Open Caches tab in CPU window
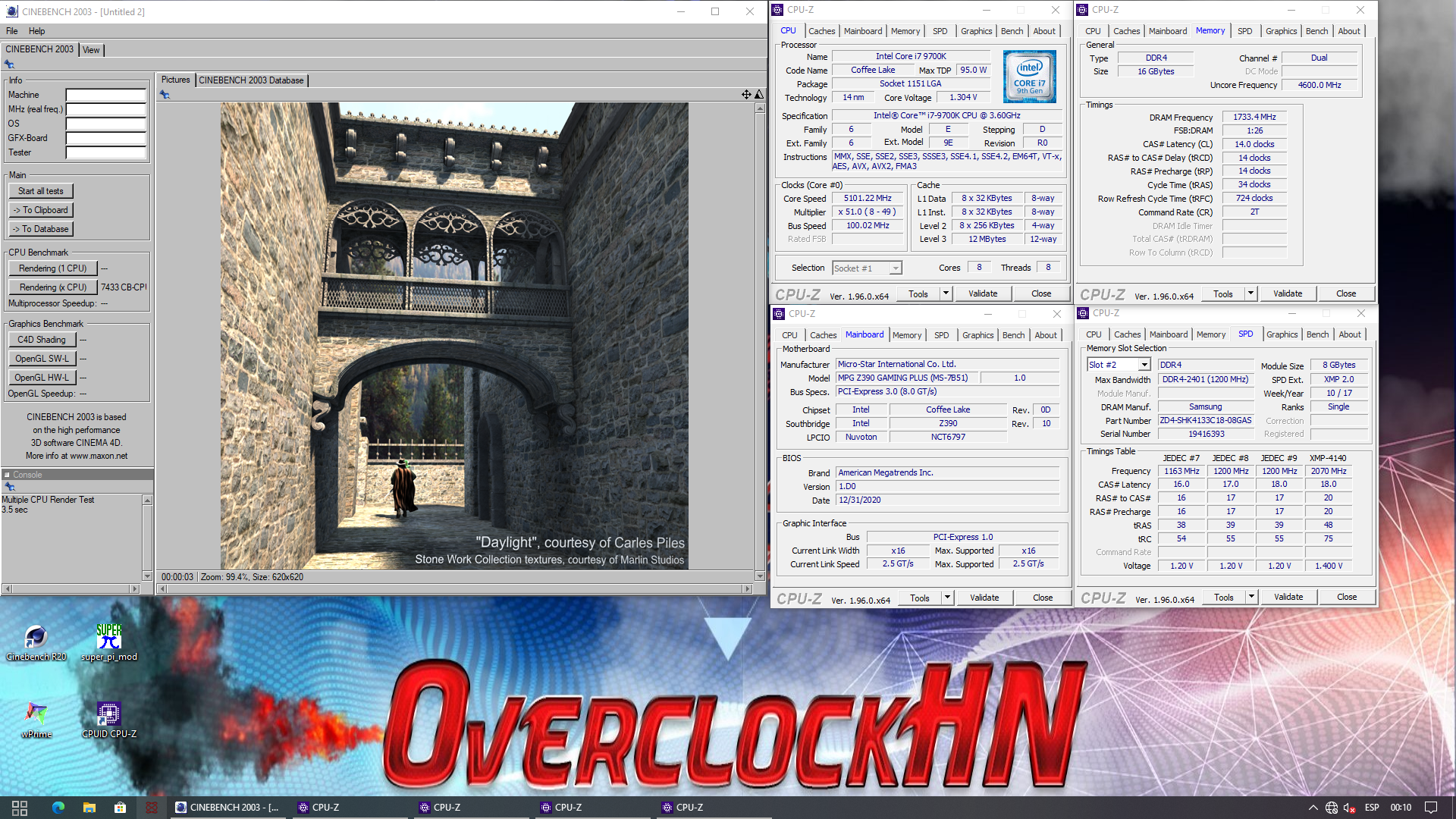This screenshot has width=1456, height=819. (821, 31)
